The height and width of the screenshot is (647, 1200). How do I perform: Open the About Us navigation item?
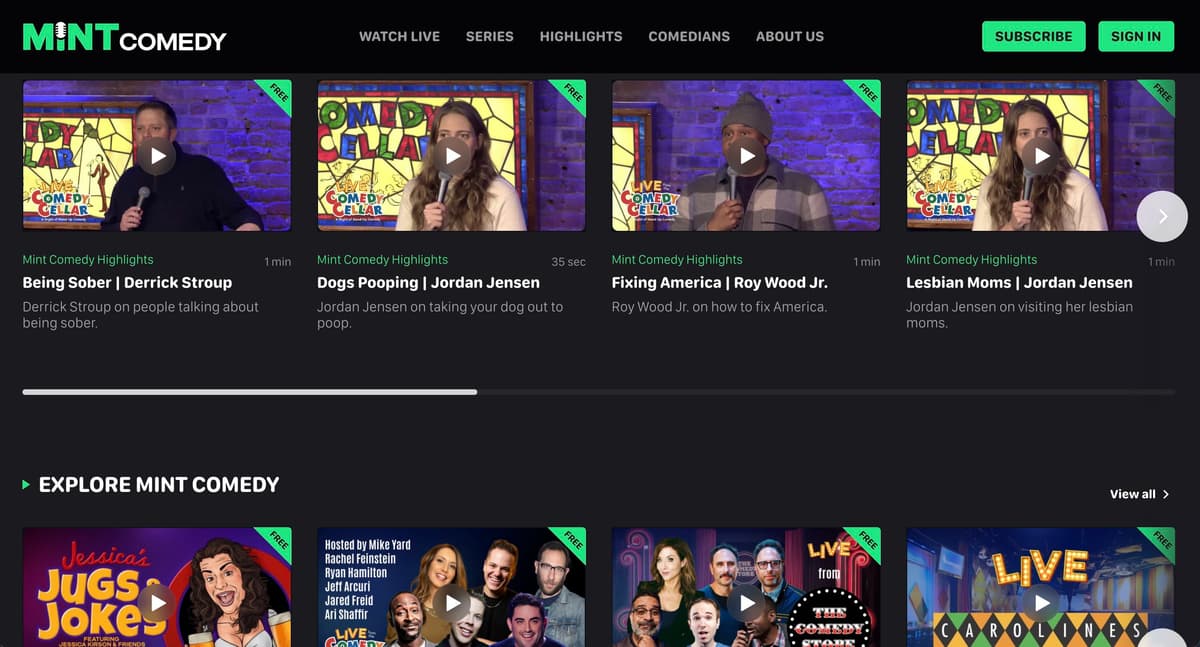(790, 36)
